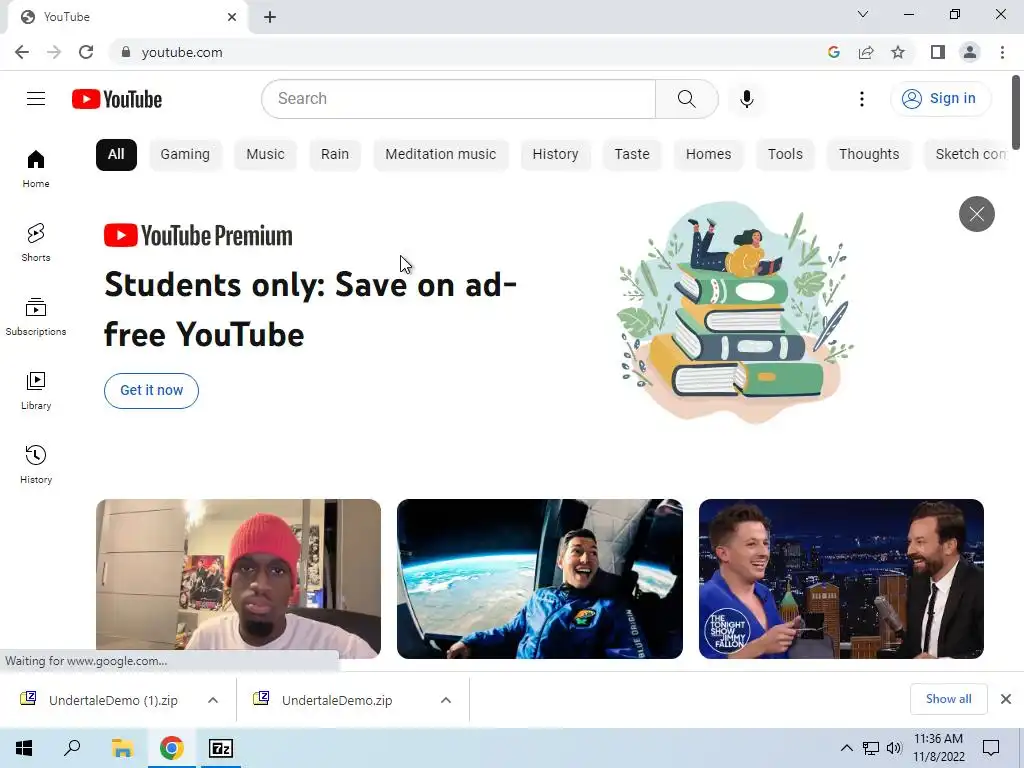Screen dimensions: 1024x768
Task: Open YouTube settings three-dot menu
Action: (x=861, y=99)
